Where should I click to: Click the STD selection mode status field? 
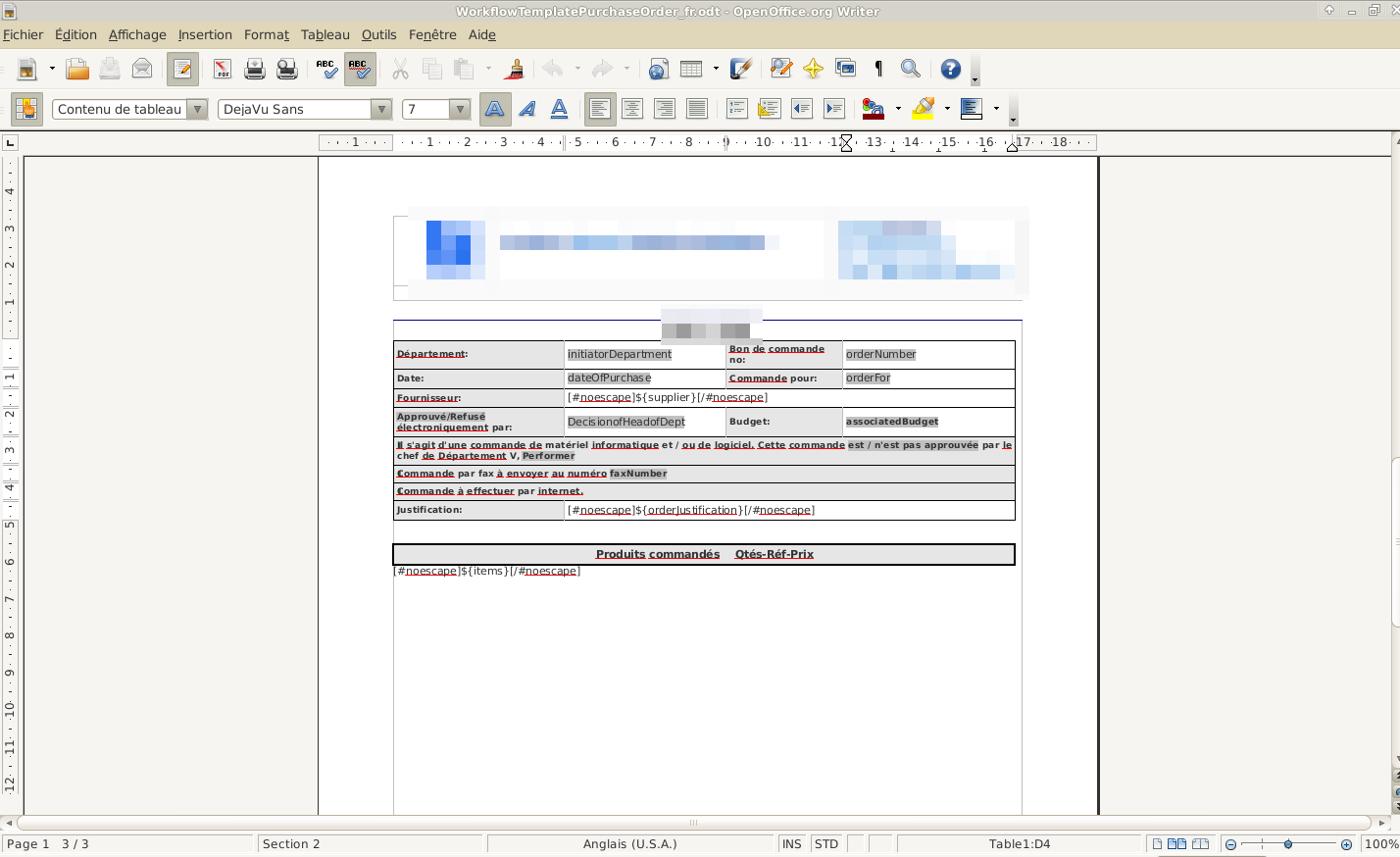826,843
